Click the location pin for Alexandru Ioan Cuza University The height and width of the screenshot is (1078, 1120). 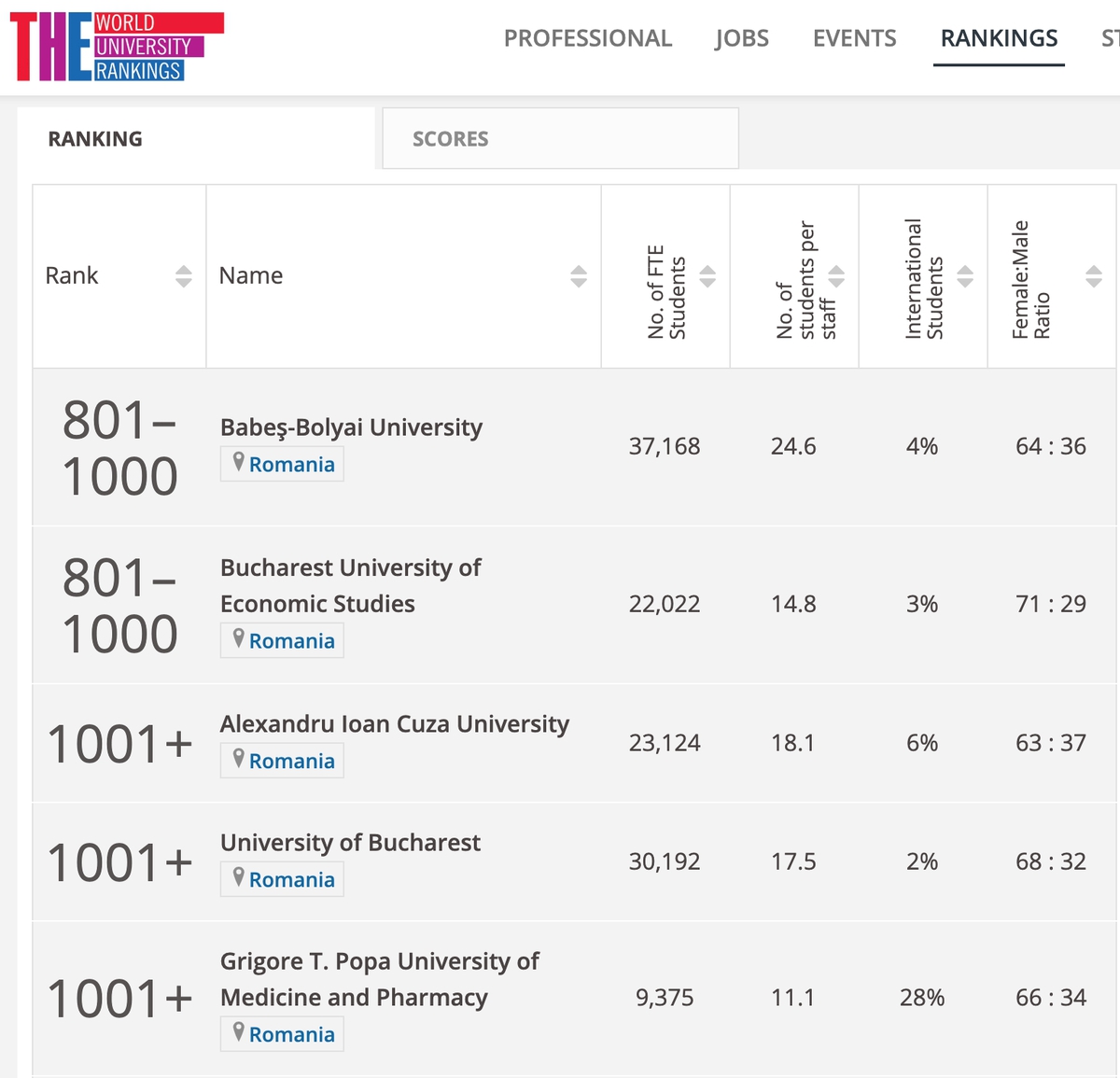click(239, 759)
